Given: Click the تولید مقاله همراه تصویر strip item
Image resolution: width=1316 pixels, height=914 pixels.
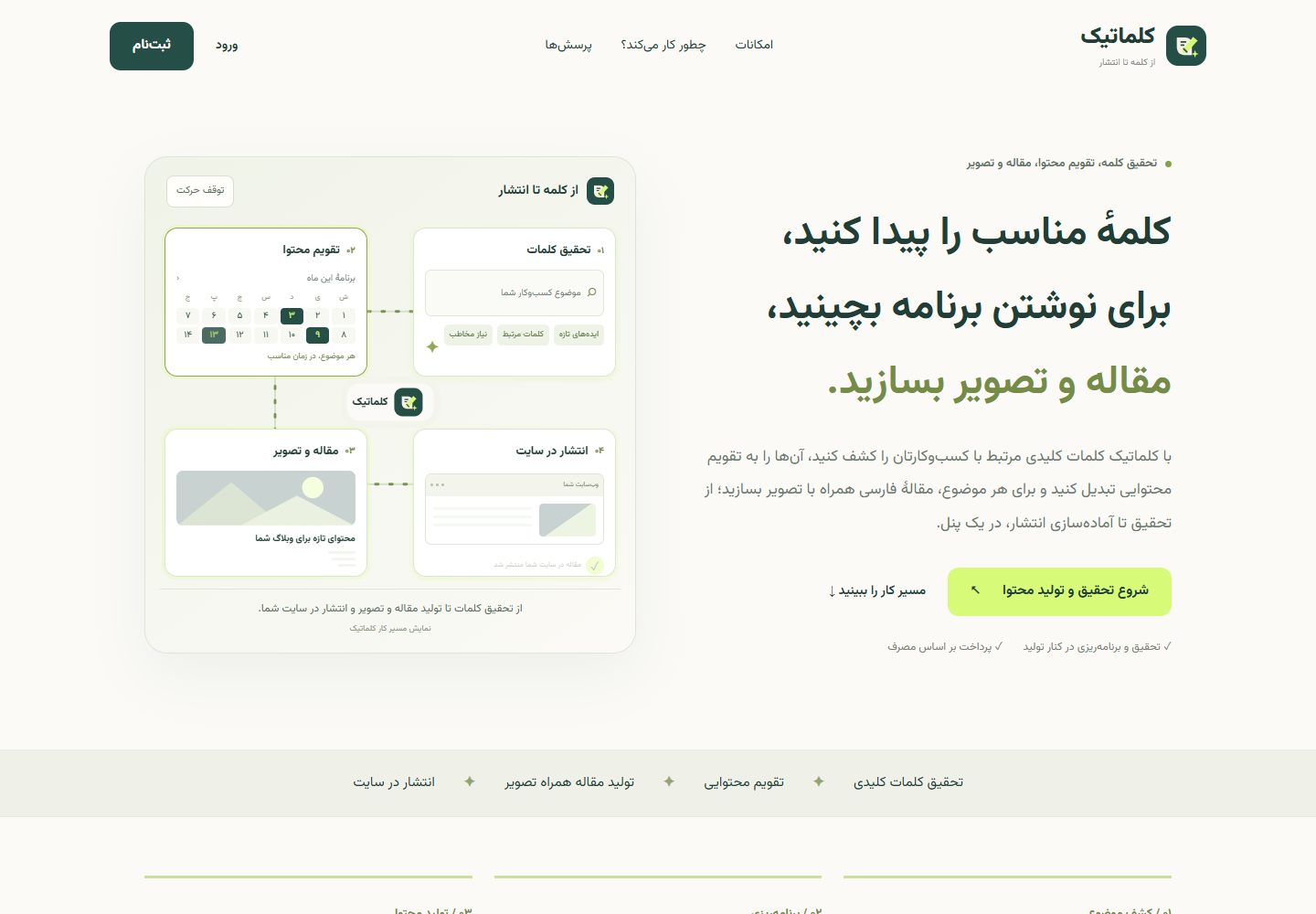Looking at the screenshot, I should 569,782.
